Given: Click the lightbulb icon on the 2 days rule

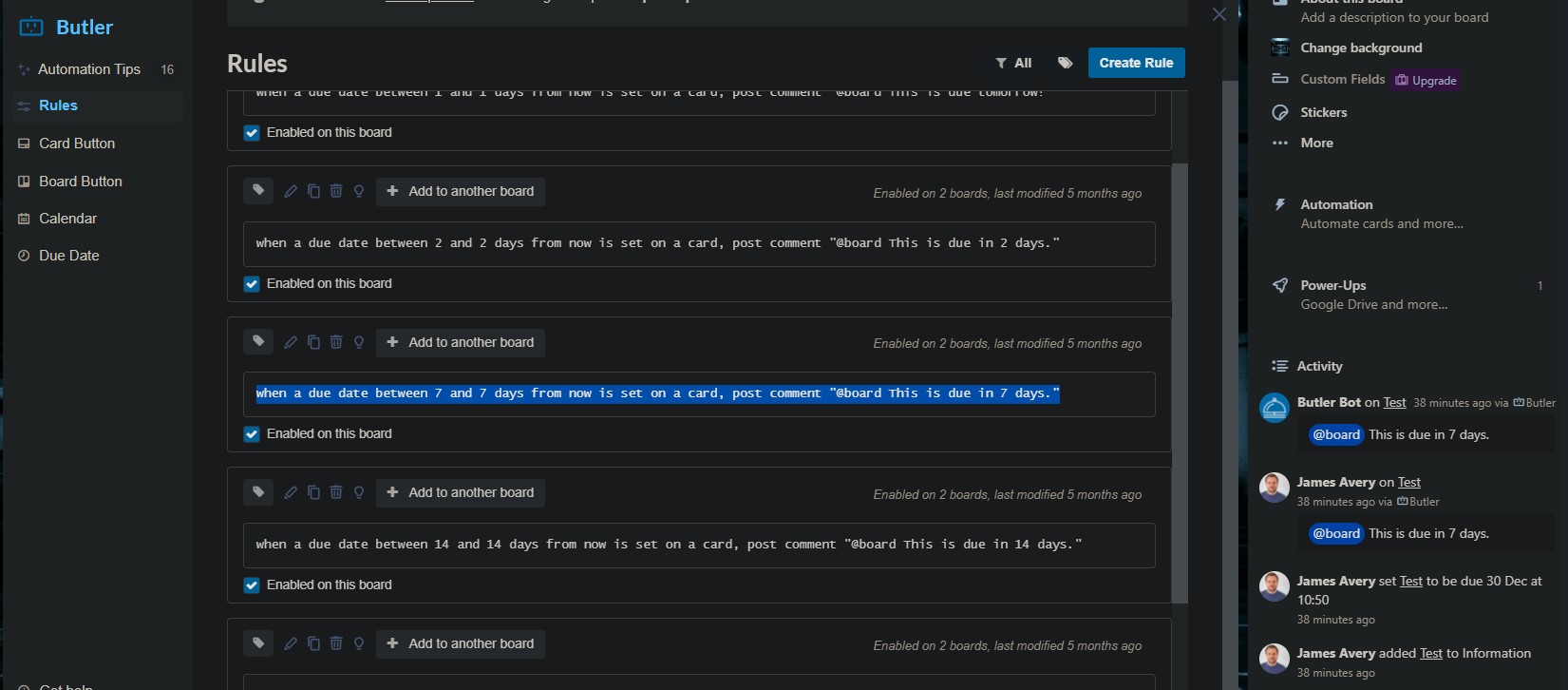Looking at the screenshot, I should pos(359,191).
